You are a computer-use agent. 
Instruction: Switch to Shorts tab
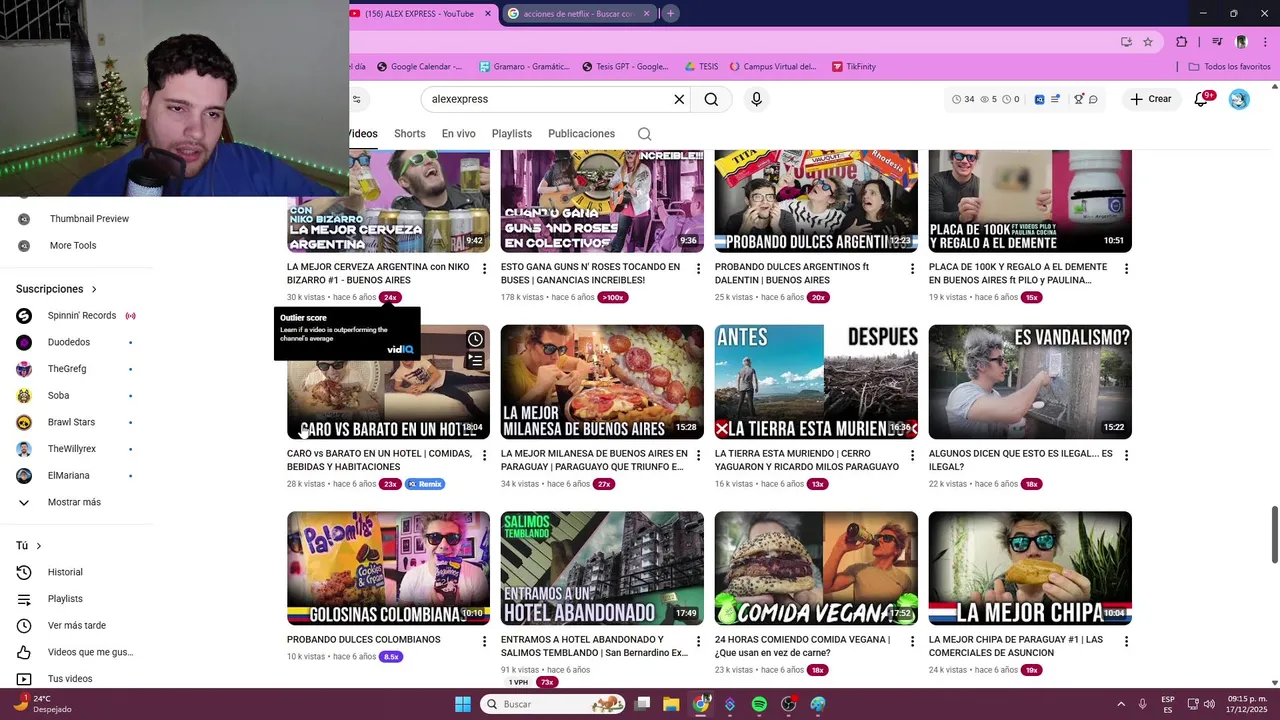pos(409,134)
